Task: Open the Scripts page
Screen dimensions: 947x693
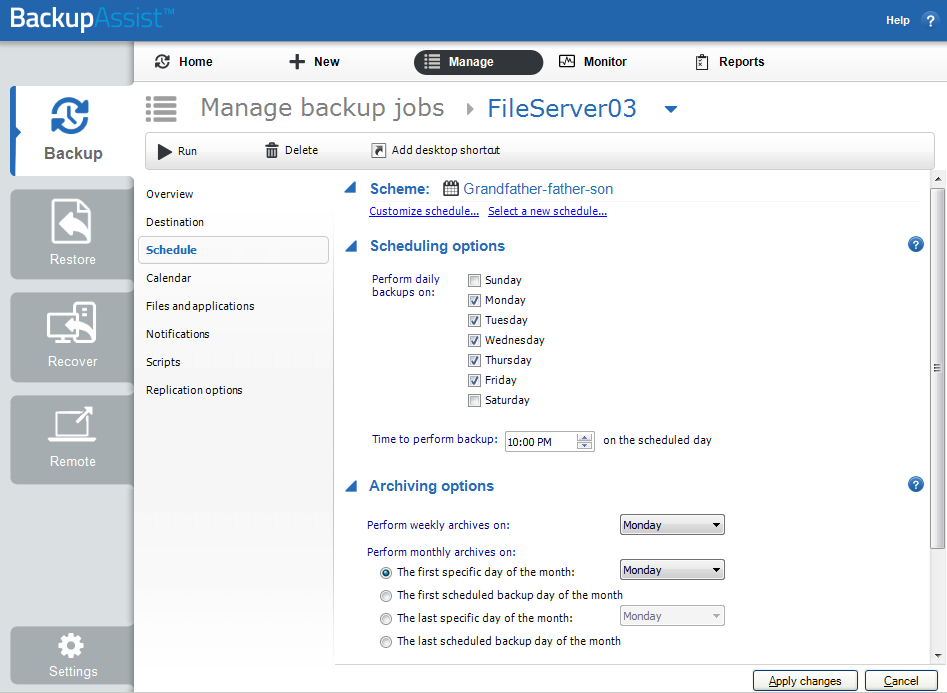Action: (x=163, y=362)
